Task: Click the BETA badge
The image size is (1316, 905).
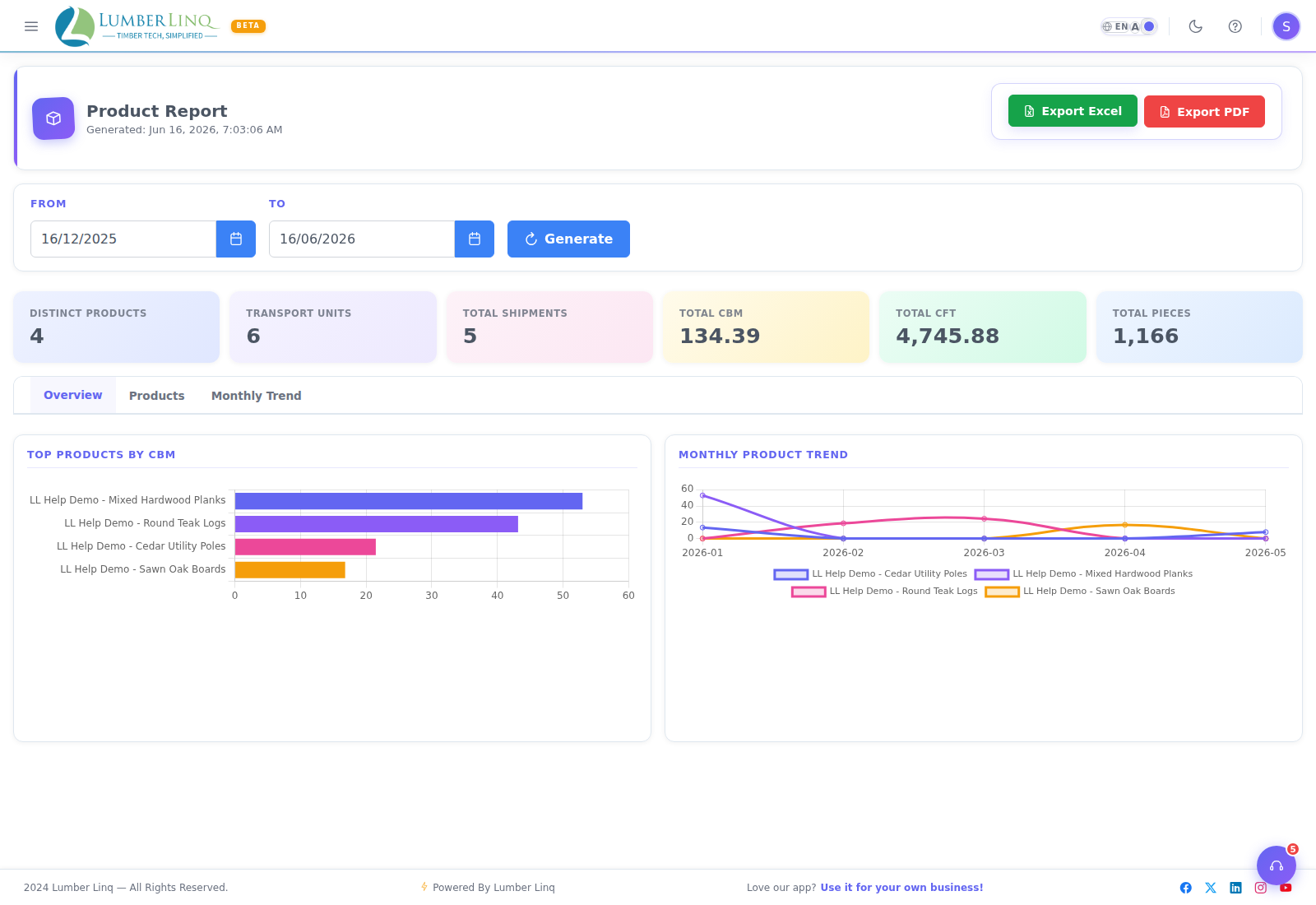Action: 248,26
